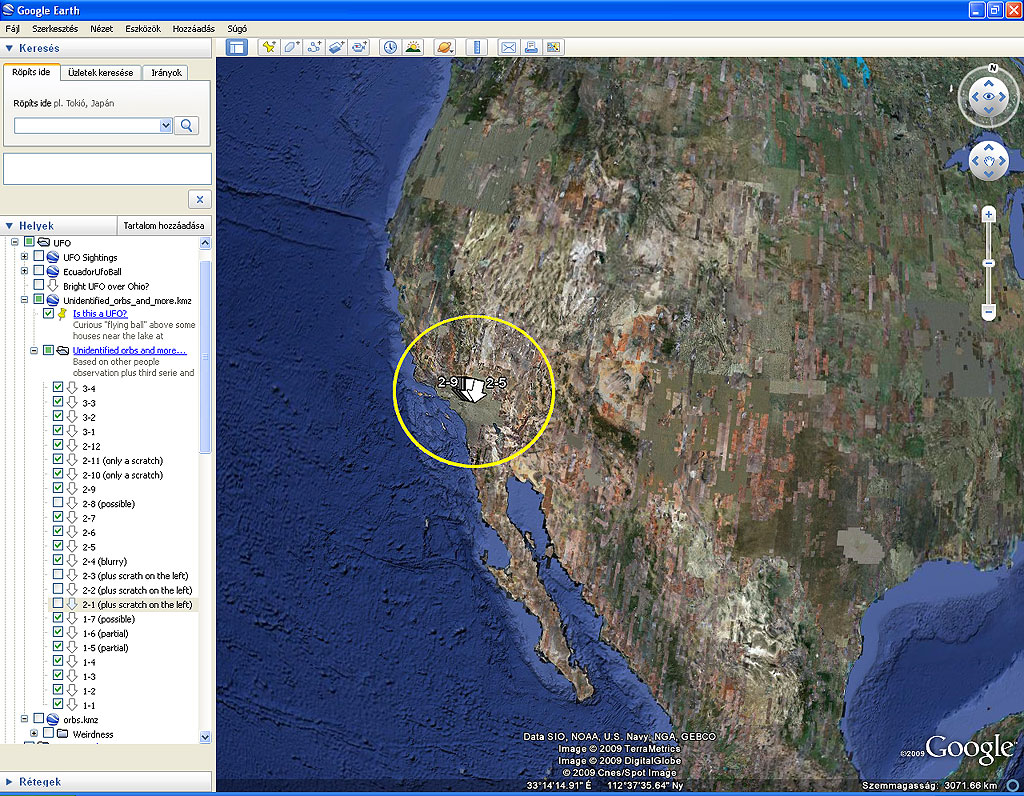Expand the Weirdness folder node
1024x796 pixels.
coord(34,733)
